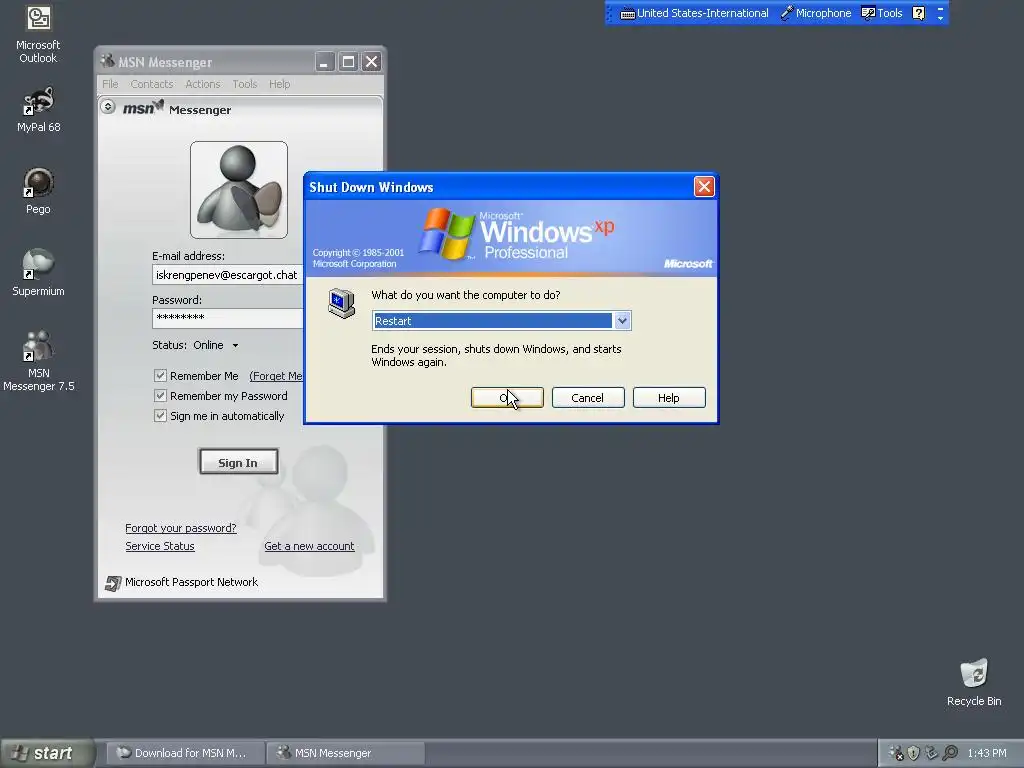
Task: Maximize the MSN Messenger window
Action: tap(349, 62)
